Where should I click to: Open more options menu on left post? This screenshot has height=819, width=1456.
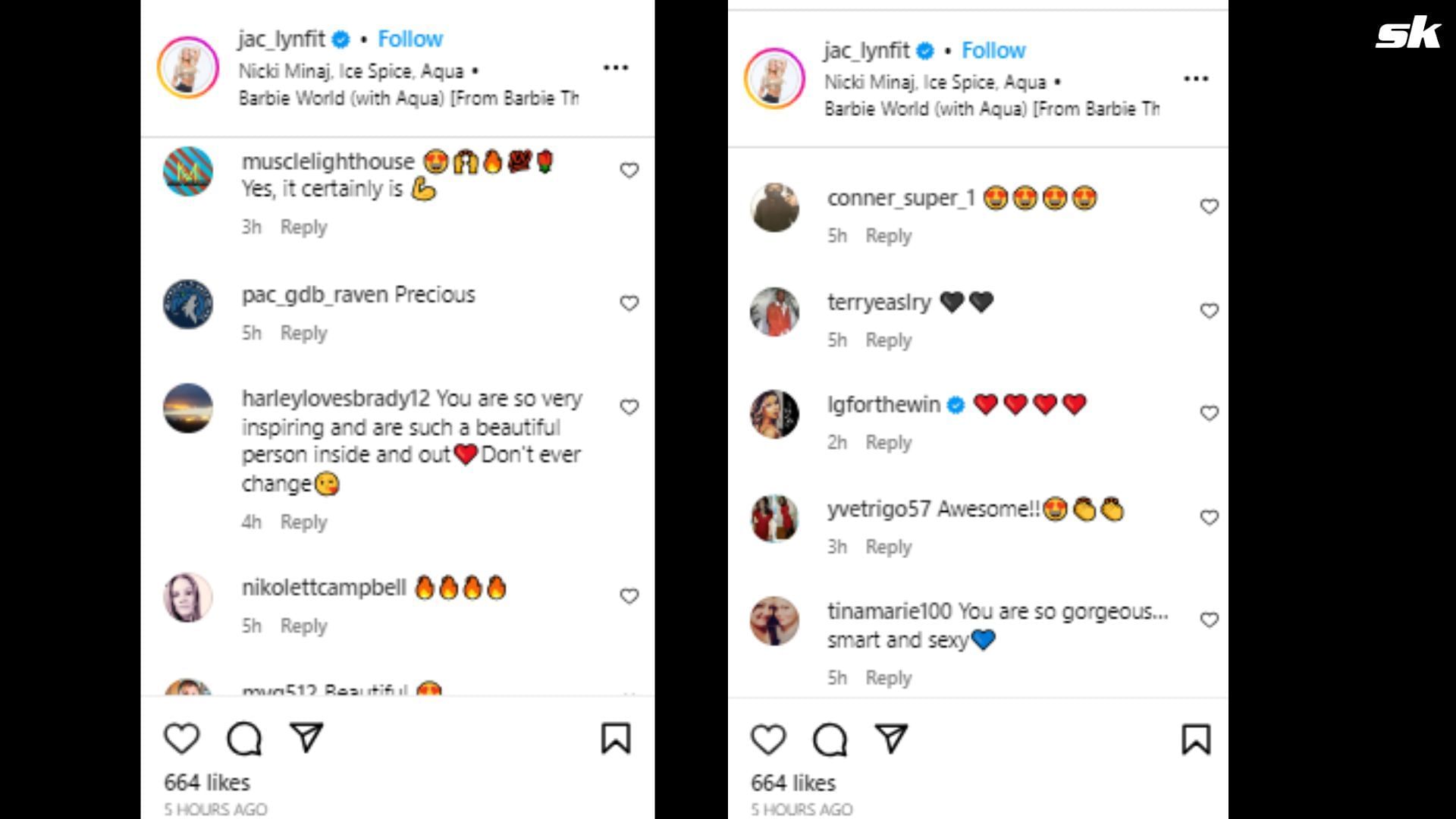[x=616, y=68]
